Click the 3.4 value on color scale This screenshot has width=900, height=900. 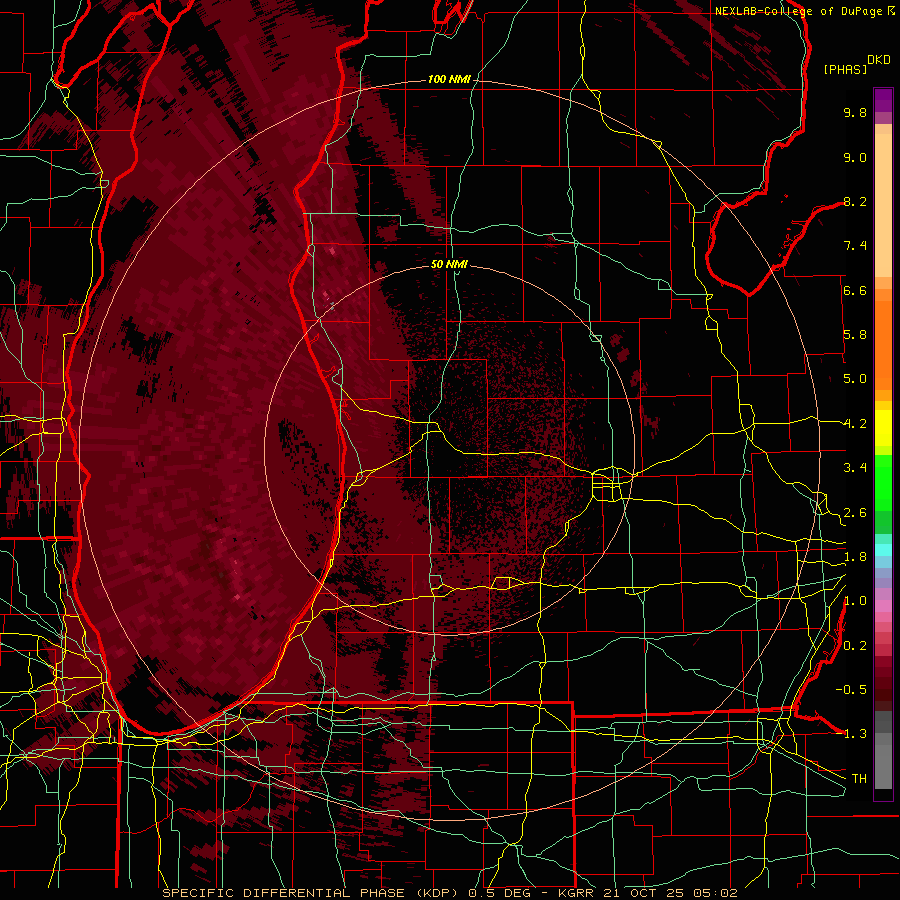(855, 468)
